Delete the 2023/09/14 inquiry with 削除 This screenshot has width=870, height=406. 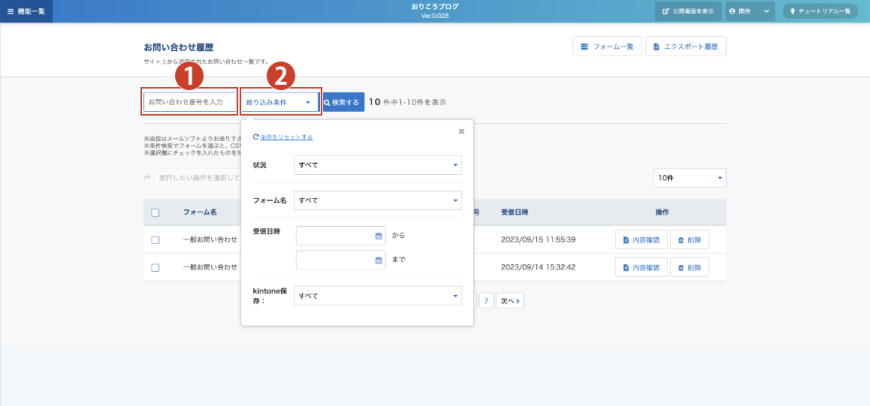(689, 268)
